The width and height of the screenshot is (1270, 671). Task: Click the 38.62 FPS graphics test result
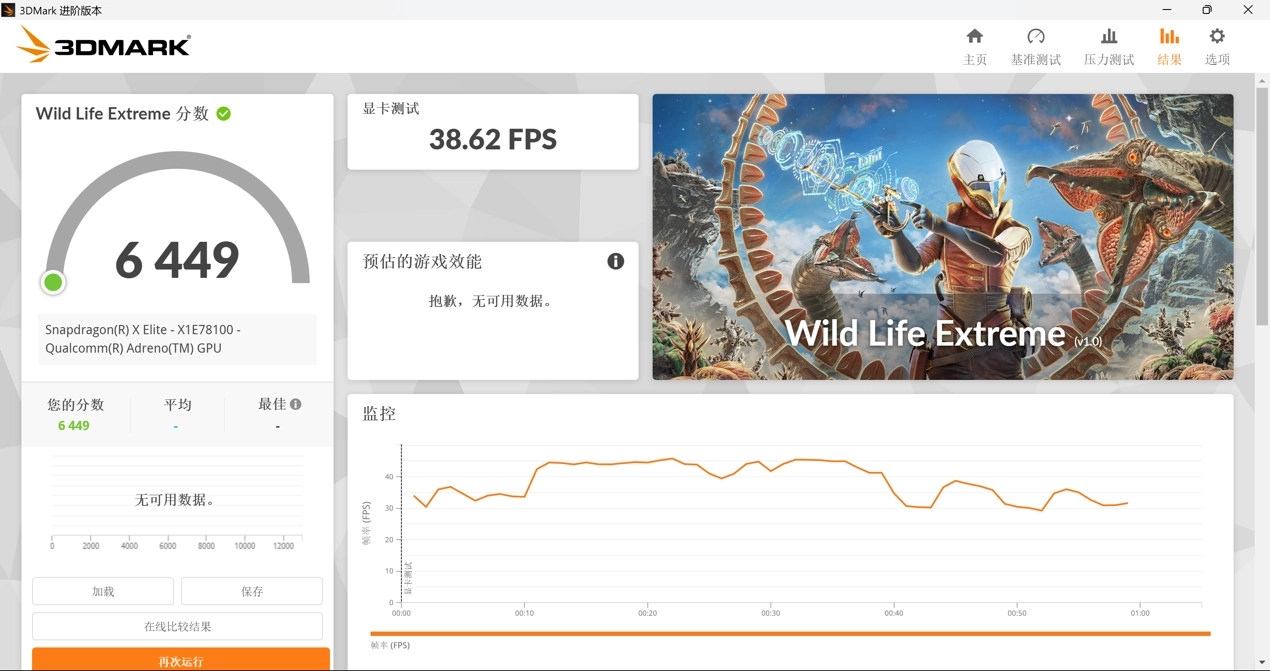coord(493,139)
